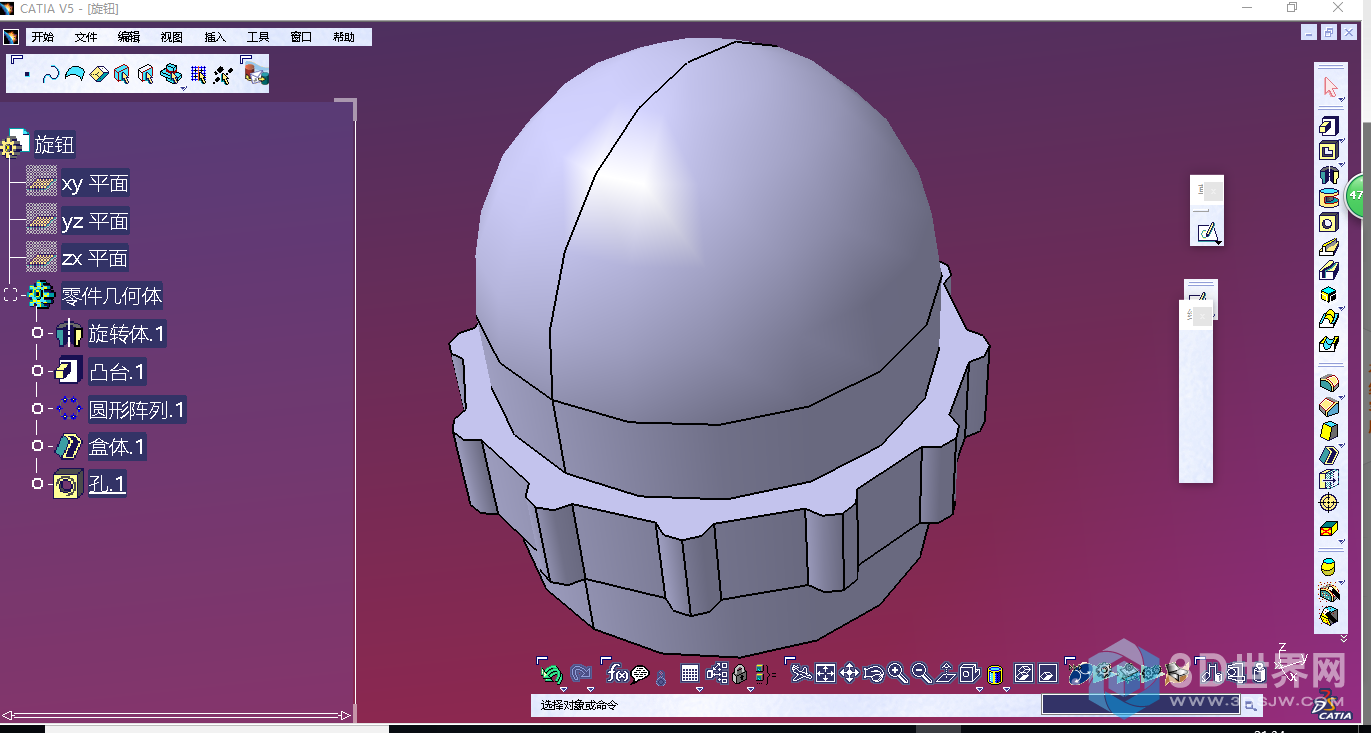Click the Hide/Show icon
Viewport: 1371px width, 733px height.
tap(1023, 674)
